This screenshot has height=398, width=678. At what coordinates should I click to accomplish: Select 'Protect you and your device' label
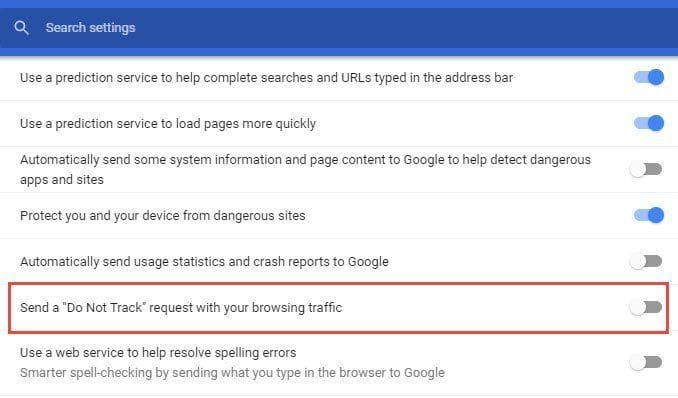163,215
